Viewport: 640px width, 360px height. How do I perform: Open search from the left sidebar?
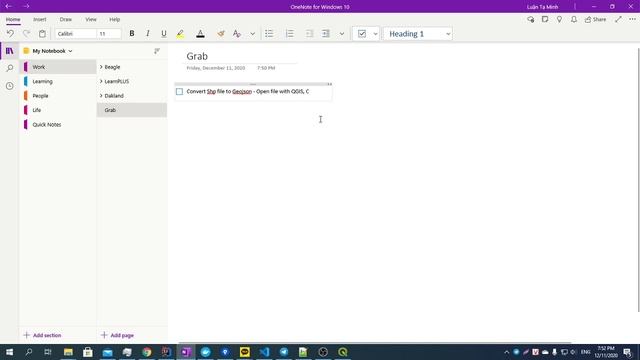(9, 68)
